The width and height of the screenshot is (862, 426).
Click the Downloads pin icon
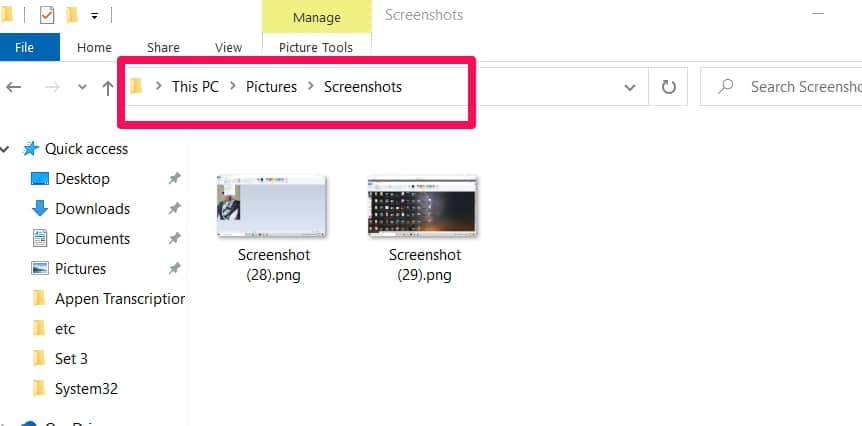(x=174, y=208)
